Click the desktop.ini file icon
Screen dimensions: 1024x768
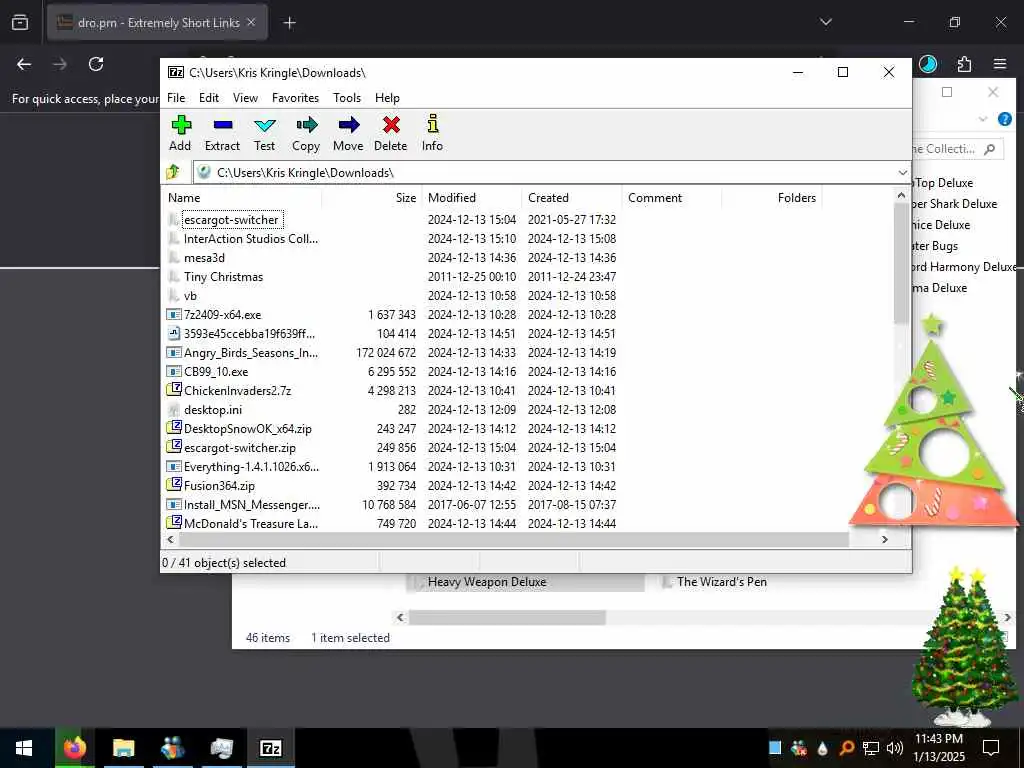(x=173, y=410)
